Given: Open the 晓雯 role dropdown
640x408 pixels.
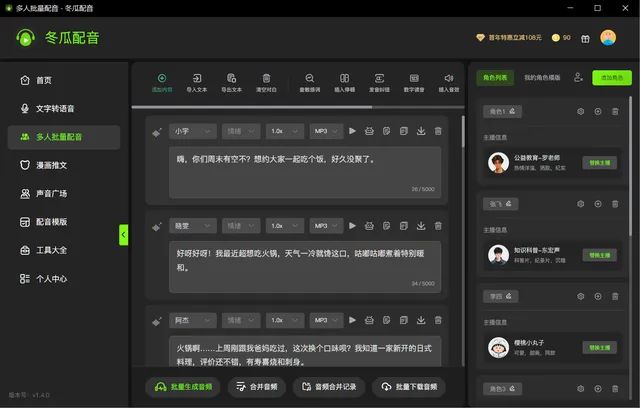Looking at the screenshot, I should coord(193,226).
